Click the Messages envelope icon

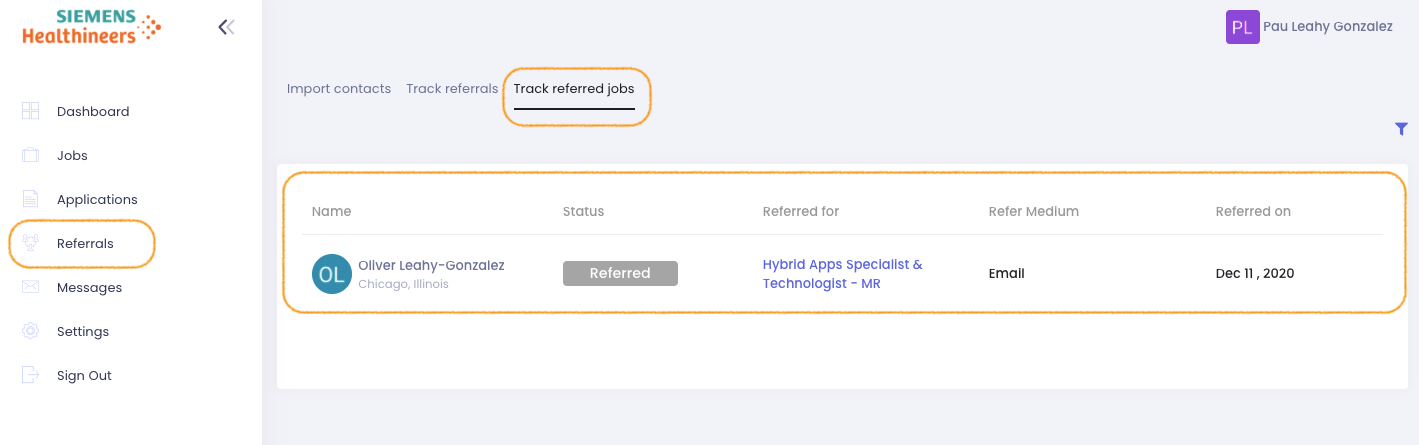pyautogui.click(x=30, y=287)
